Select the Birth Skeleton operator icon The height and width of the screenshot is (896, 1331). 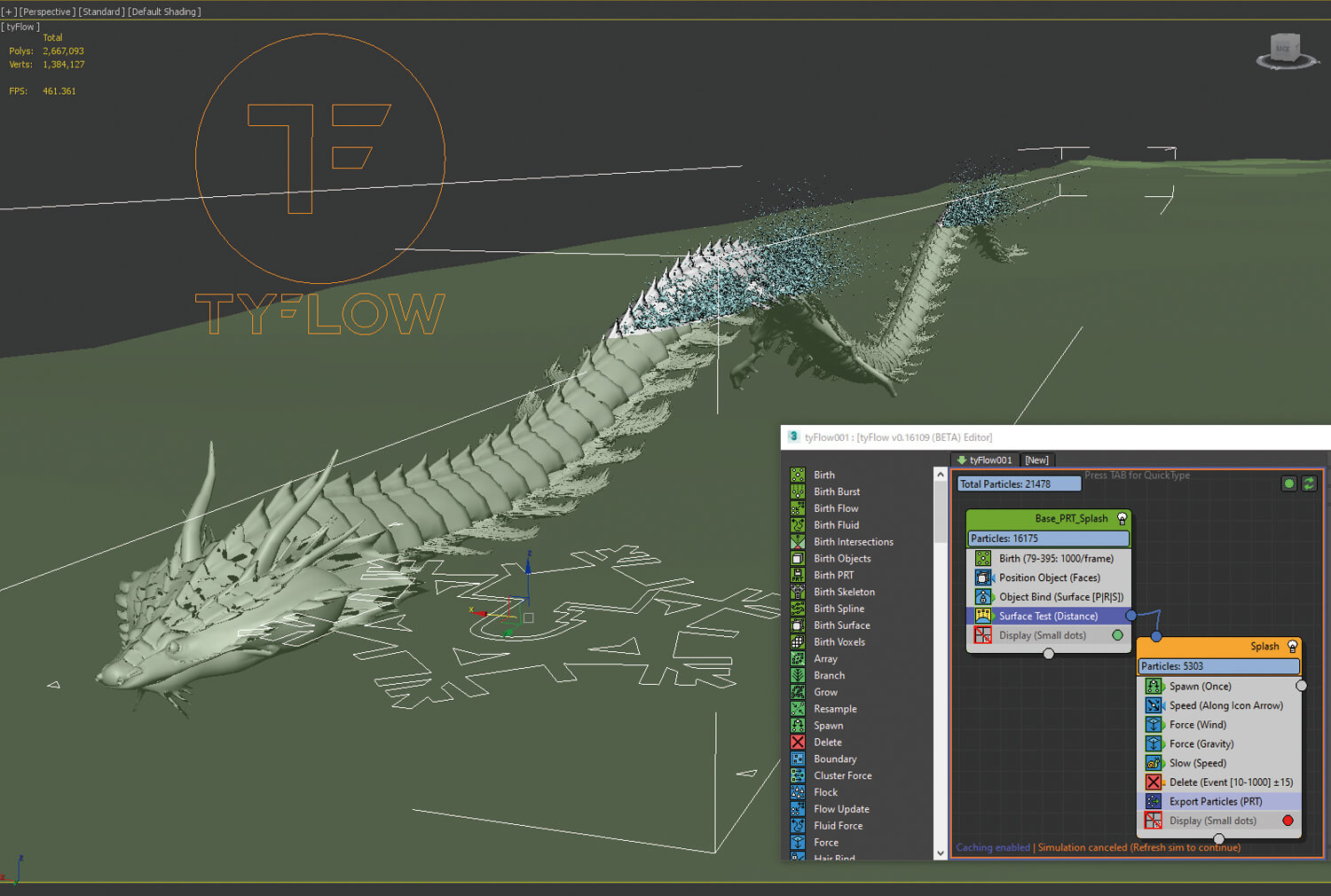pos(798,592)
